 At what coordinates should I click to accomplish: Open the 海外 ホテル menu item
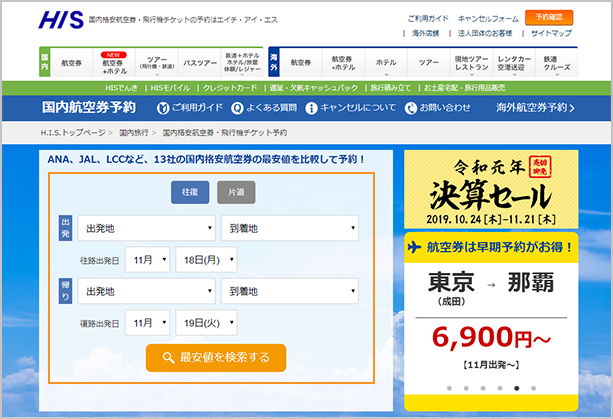(386, 62)
